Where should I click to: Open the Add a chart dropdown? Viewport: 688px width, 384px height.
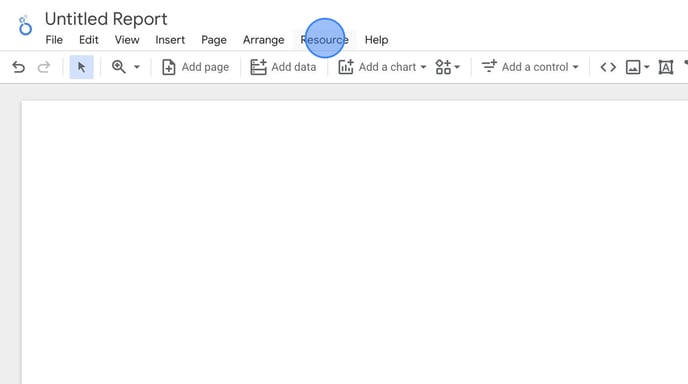(382, 67)
